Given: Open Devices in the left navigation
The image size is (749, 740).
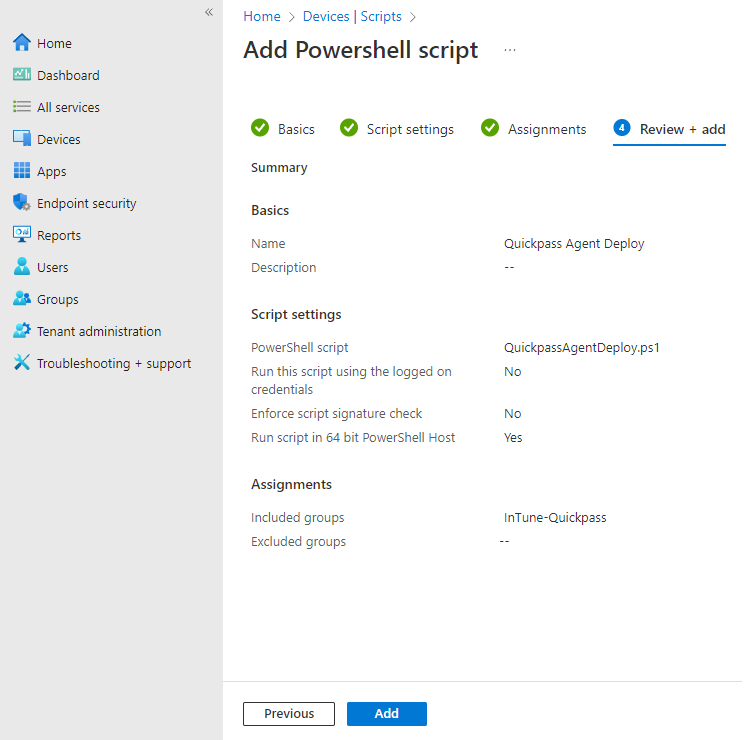Looking at the screenshot, I should coord(59,139).
